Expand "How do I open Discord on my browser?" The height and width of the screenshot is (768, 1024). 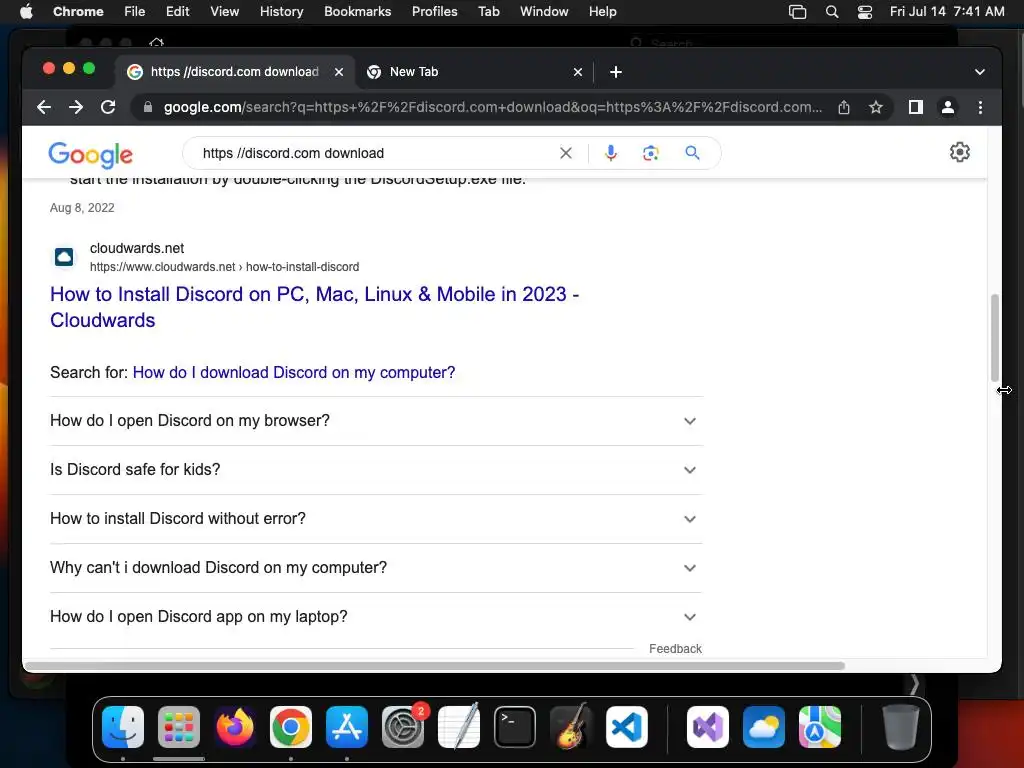[x=376, y=421]
